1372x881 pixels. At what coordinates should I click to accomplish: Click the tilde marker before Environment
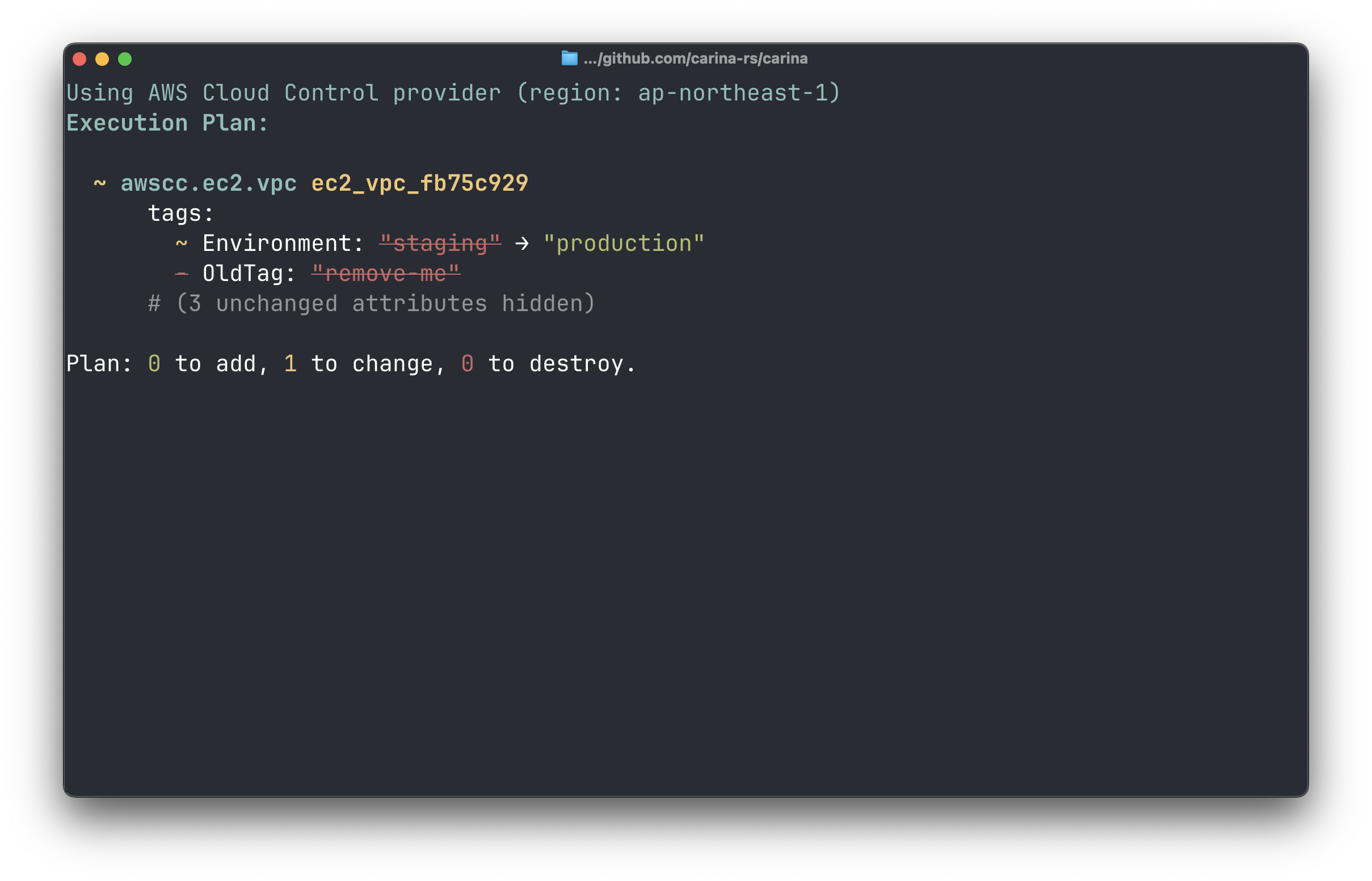tap(182, 243)
